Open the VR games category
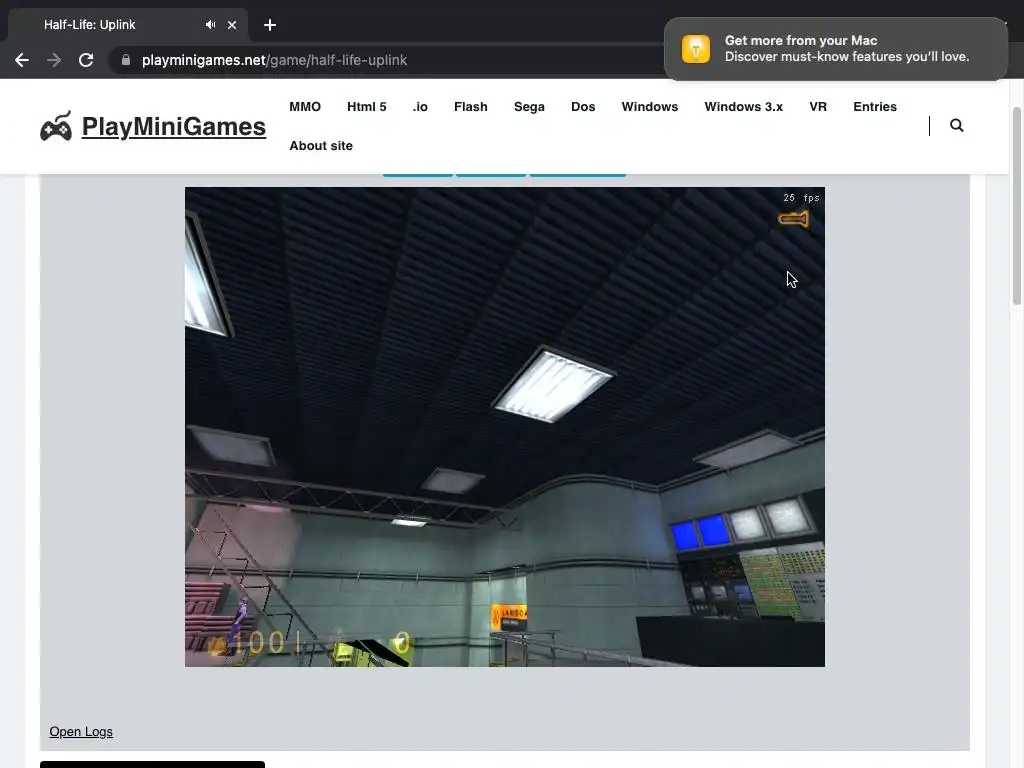The width and height of the screenshot is (1024, 768). 818,106
